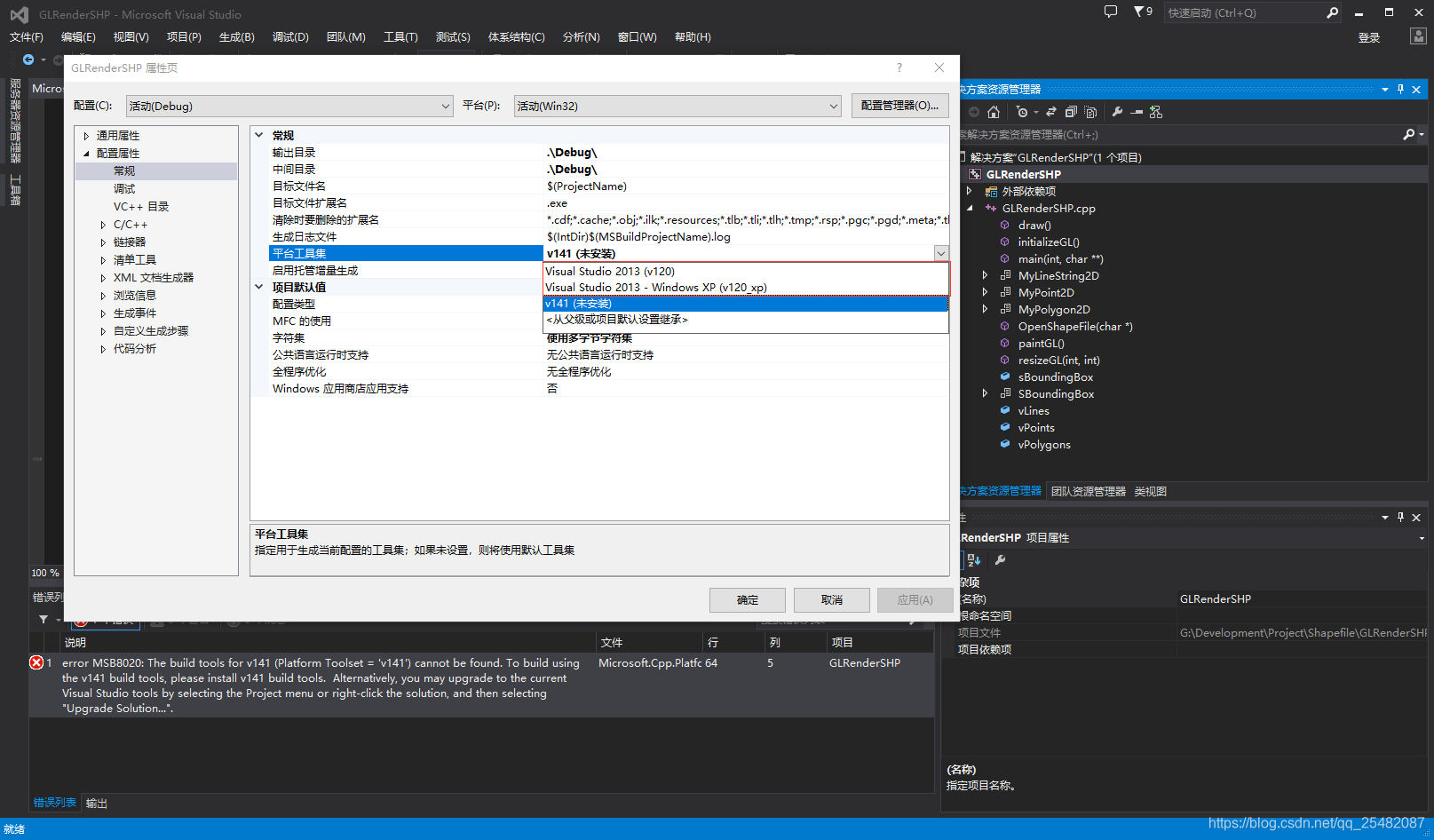This screenshot has height=840, width=1434.
Task: Open the 文件(F) menu
Action: [27, 36]
